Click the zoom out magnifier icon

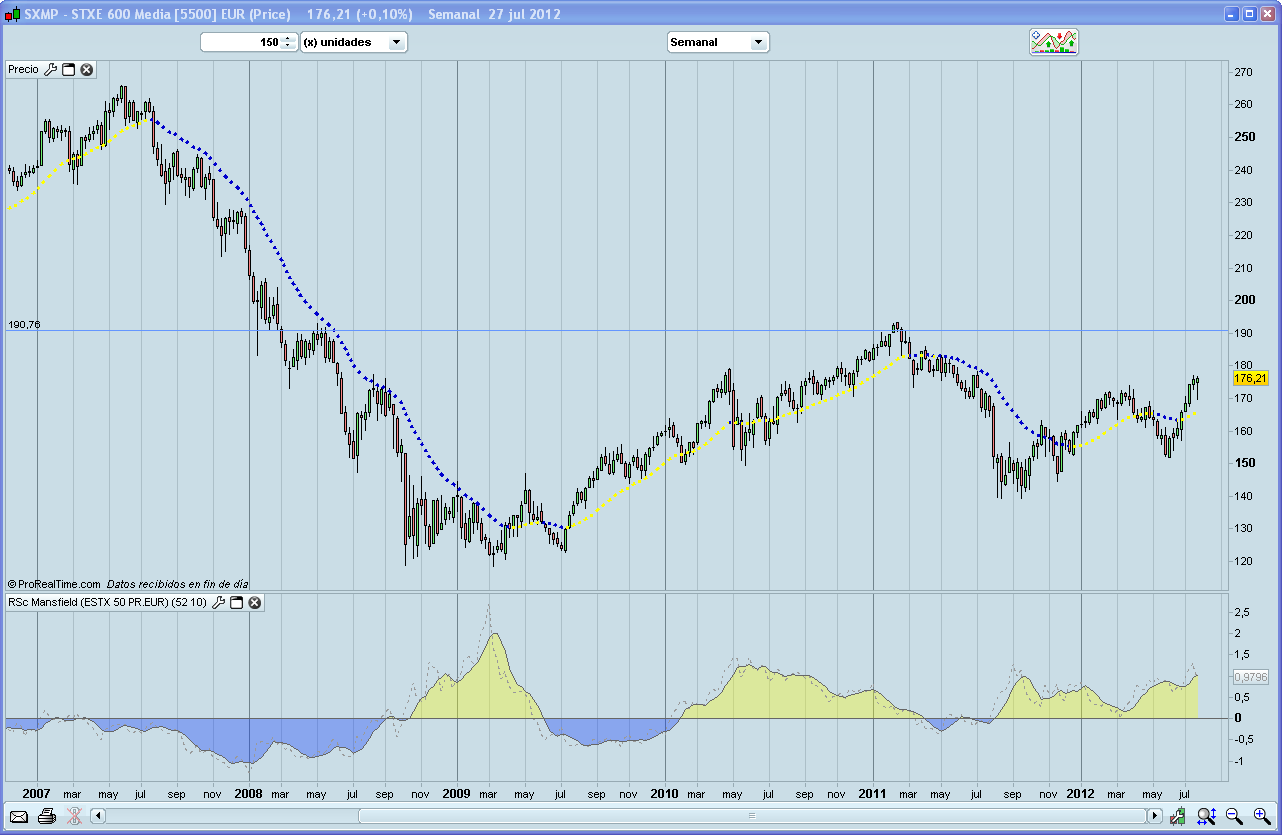click(1234, 817)
